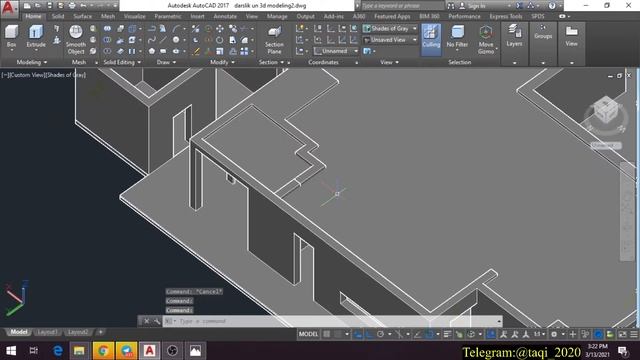This screenshot has height=360, width=640.
Task: Activate the Extrude tool
Action: tap(36, 37)
